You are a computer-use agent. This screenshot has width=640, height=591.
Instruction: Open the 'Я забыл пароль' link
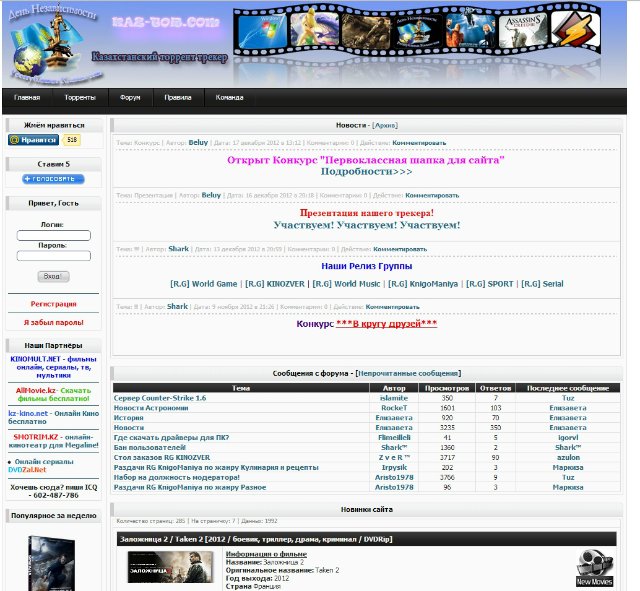(x=53, y=323)
